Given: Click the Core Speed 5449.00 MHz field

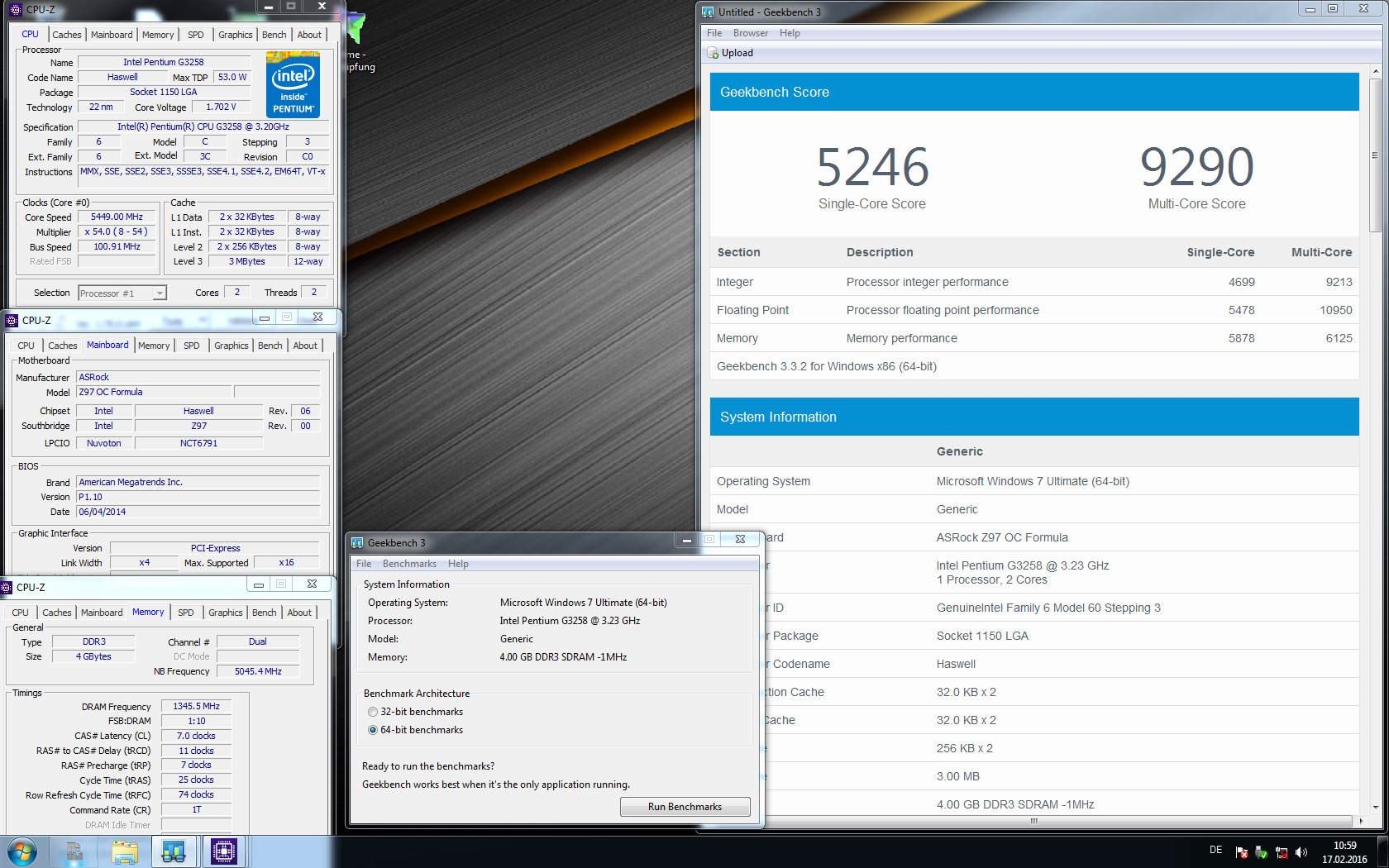Looking at the screenshot, I should coord(117,217).
